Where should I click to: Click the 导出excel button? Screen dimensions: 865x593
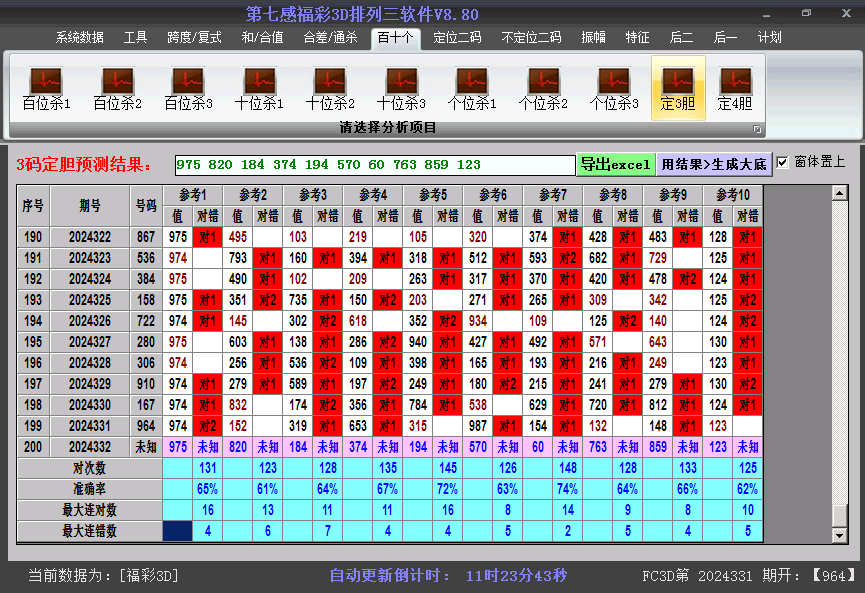click(616, 164)
